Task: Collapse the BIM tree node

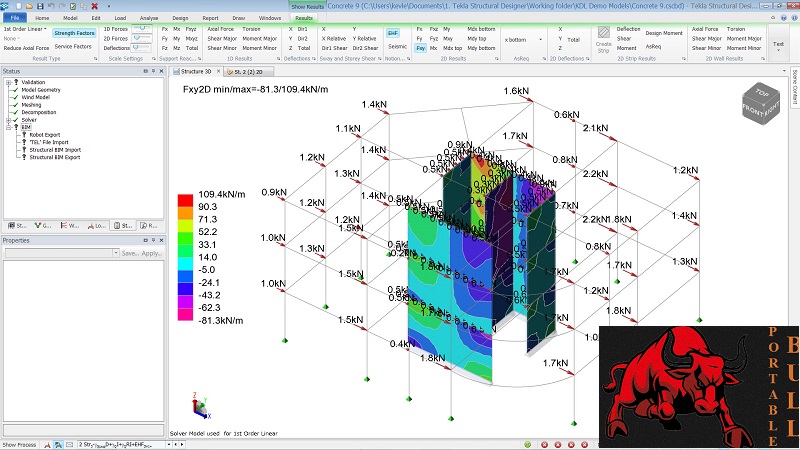Action: (x=9, y=127)
